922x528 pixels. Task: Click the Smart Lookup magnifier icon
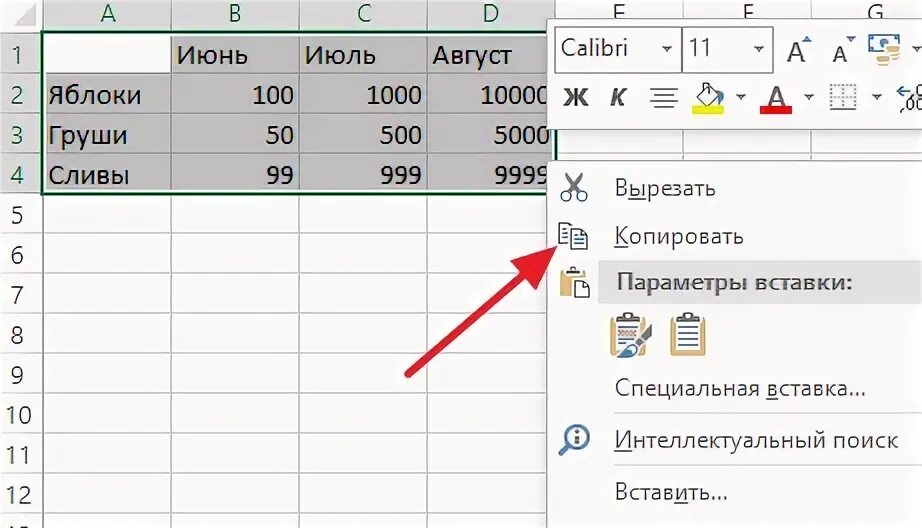(x=574, y=439)
